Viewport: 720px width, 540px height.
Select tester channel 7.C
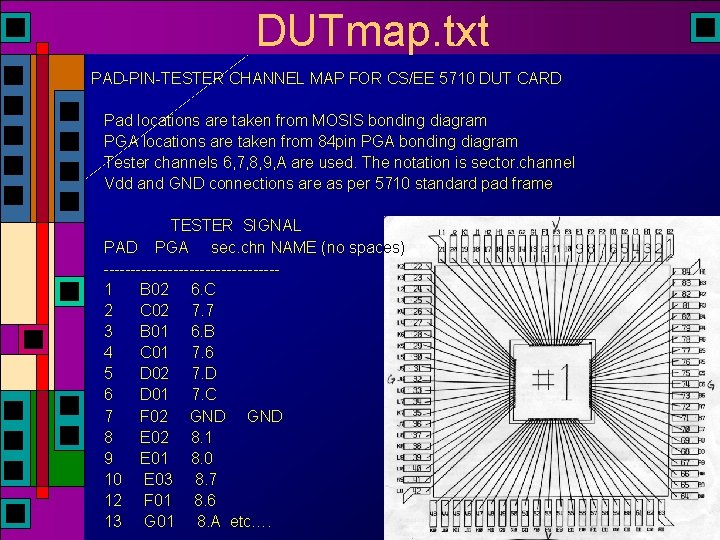coord(204,394)
